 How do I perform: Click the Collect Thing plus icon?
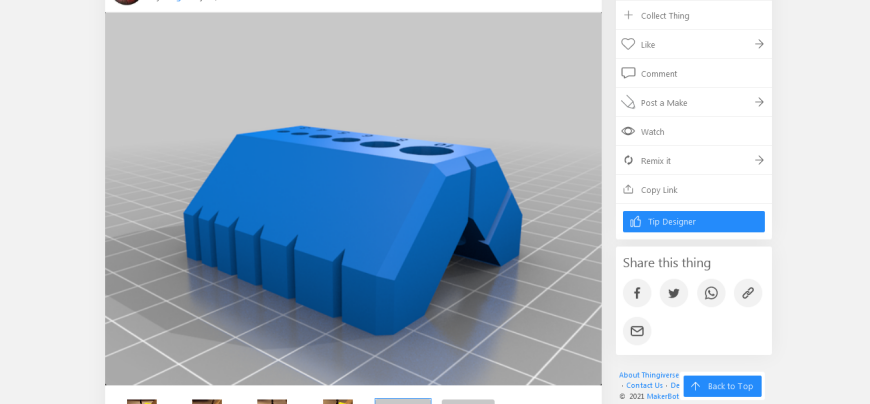click(628, 15)
